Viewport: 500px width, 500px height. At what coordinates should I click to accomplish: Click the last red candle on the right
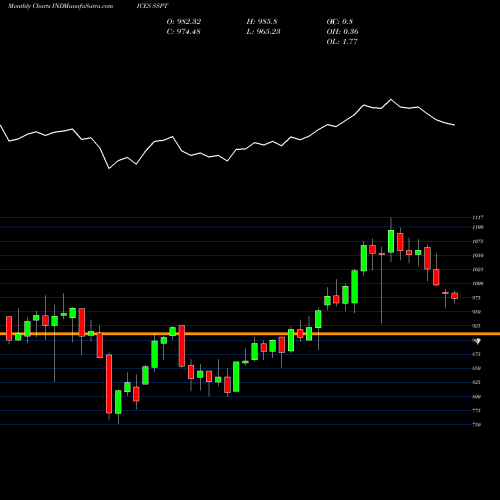click(455, 296)
